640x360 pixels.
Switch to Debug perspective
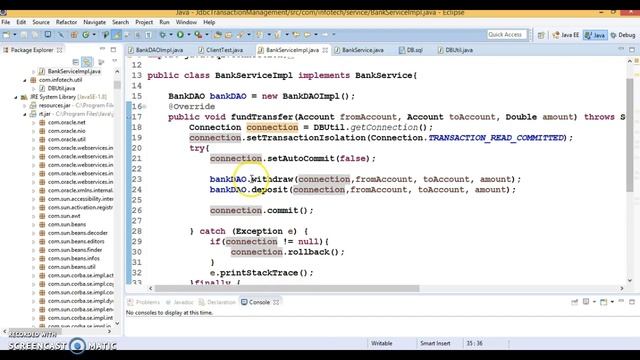(x=623, y=36)
